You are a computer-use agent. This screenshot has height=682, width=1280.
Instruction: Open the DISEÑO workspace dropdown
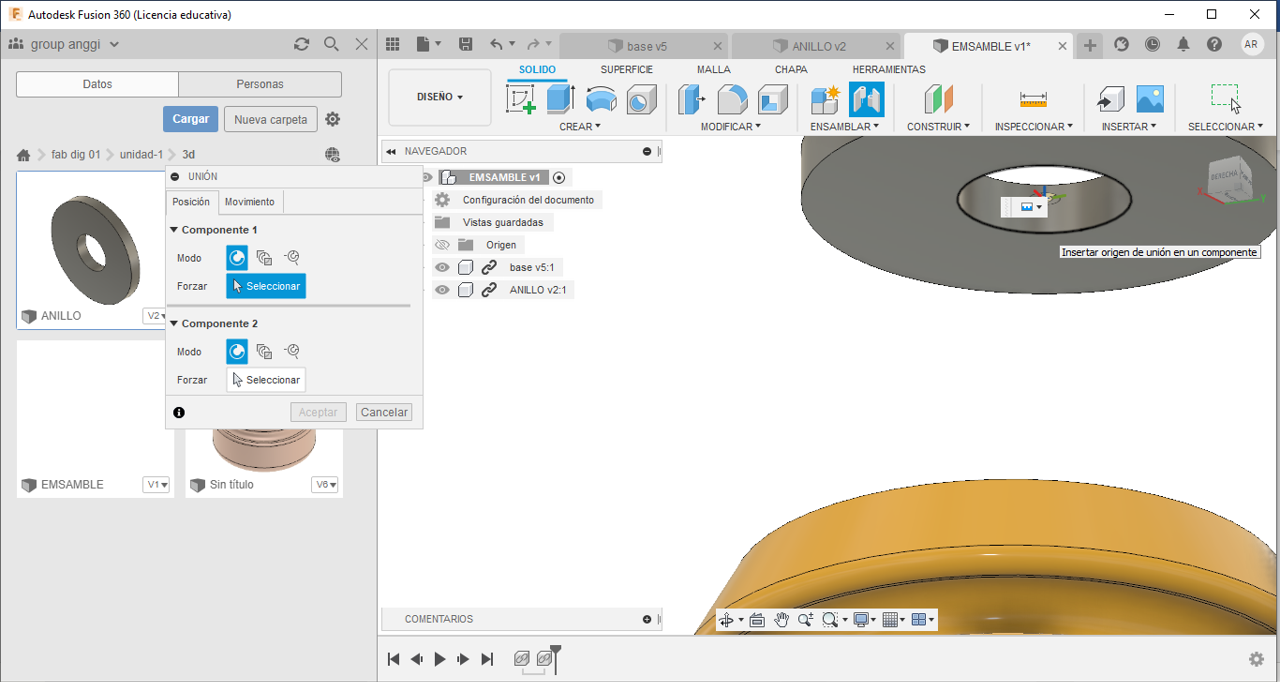(x=440, y=97)
